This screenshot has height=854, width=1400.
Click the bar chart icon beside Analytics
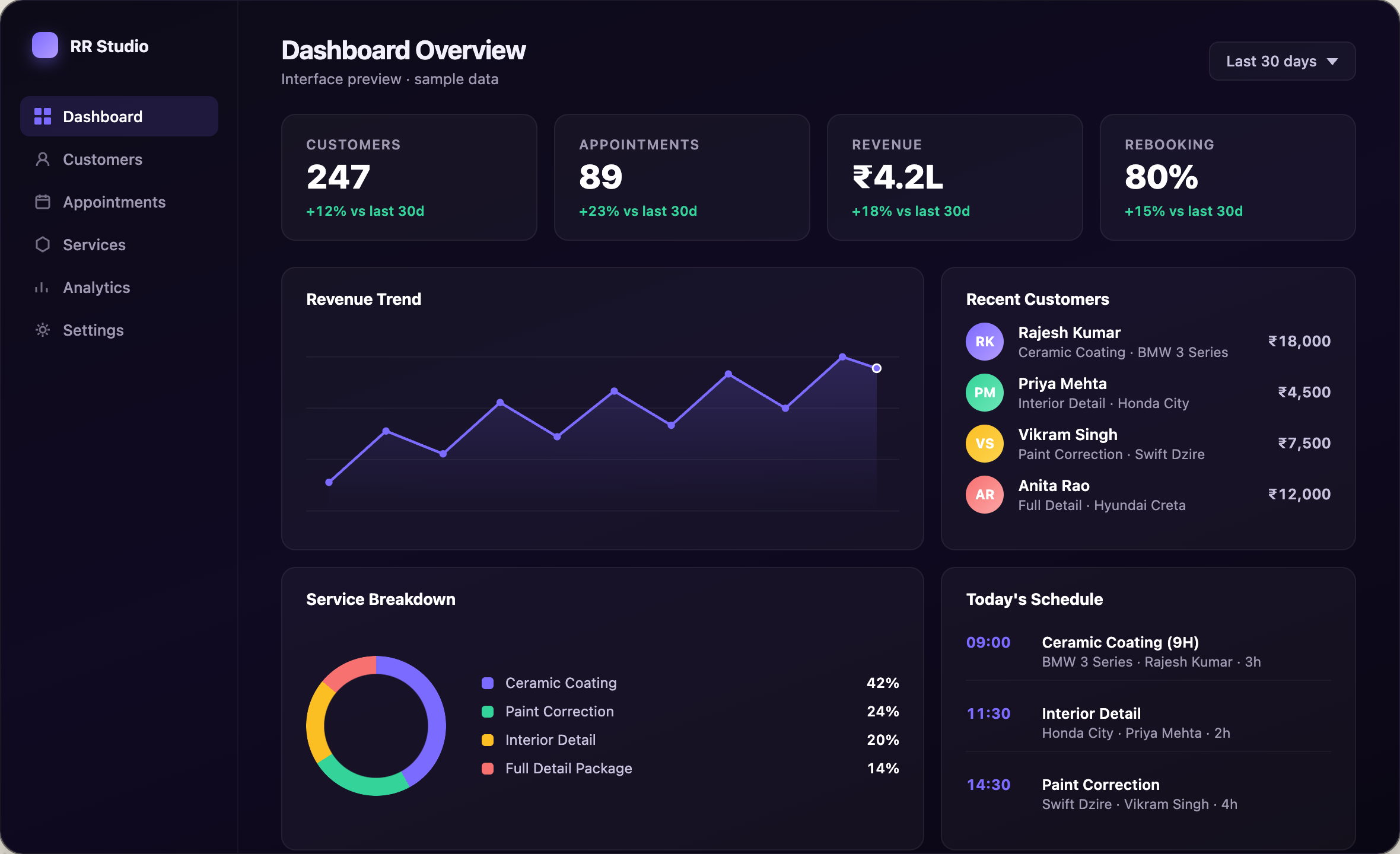(42, 288)
